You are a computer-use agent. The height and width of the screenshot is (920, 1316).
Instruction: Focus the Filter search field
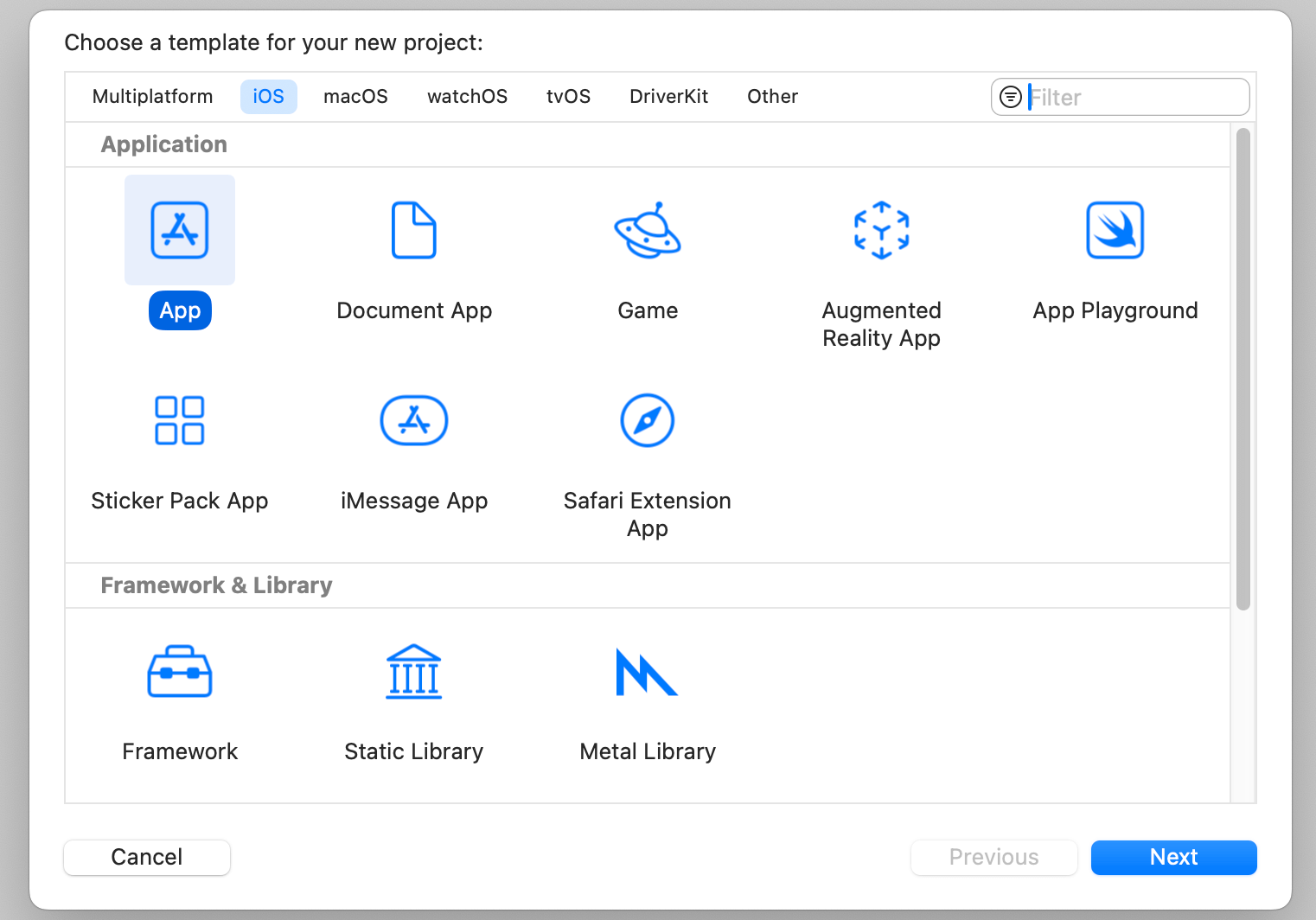(x=1121, y=97)
